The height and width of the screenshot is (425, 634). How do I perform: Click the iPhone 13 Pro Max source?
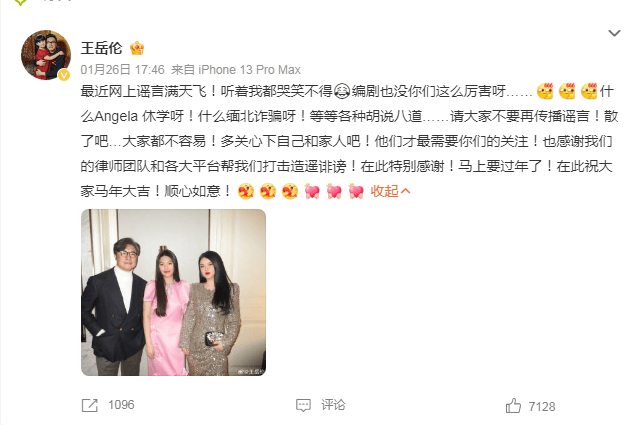point(249,70)
